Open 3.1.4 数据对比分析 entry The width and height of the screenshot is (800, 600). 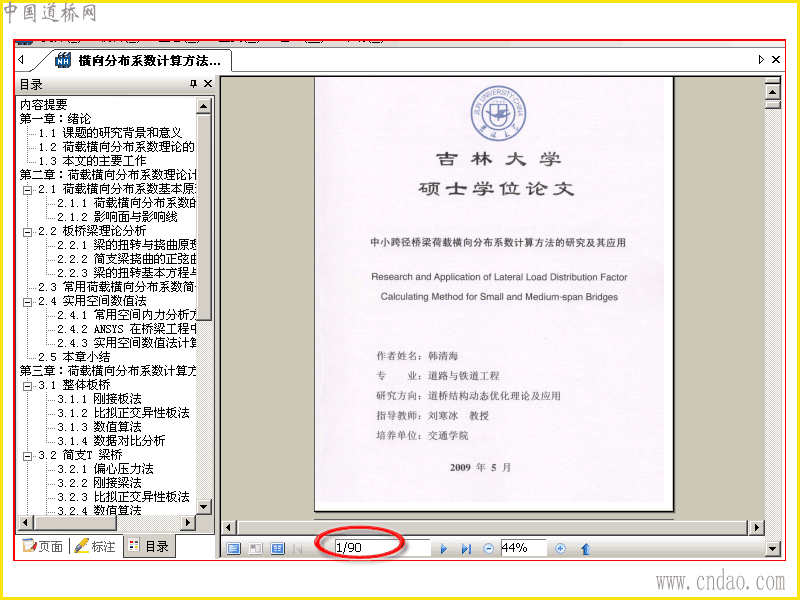pos(111,440)
